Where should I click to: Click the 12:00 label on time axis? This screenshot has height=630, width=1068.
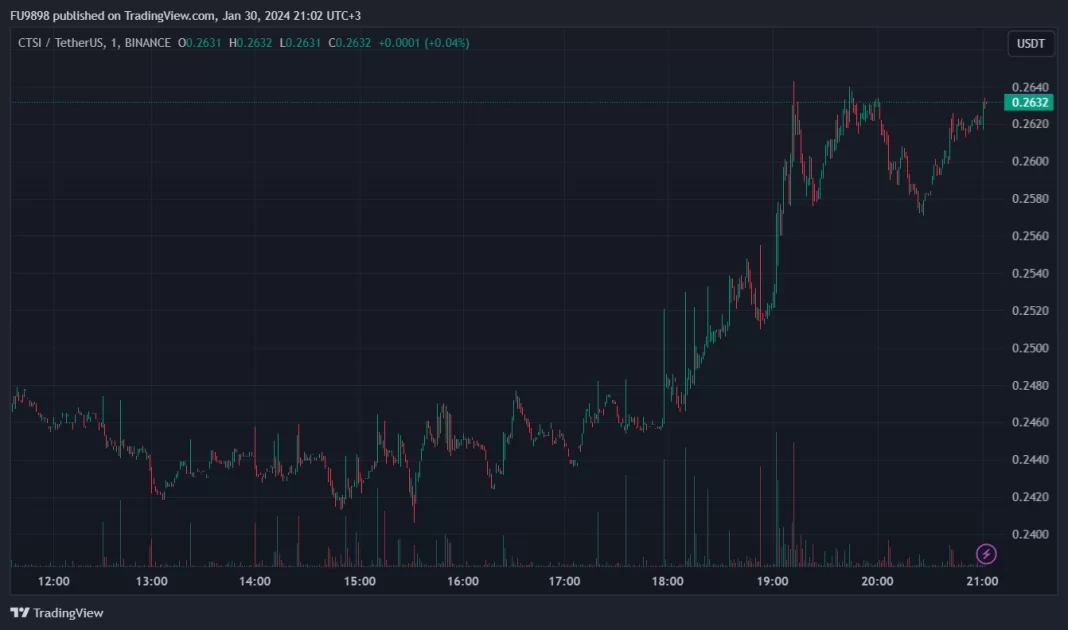(53, 581)
